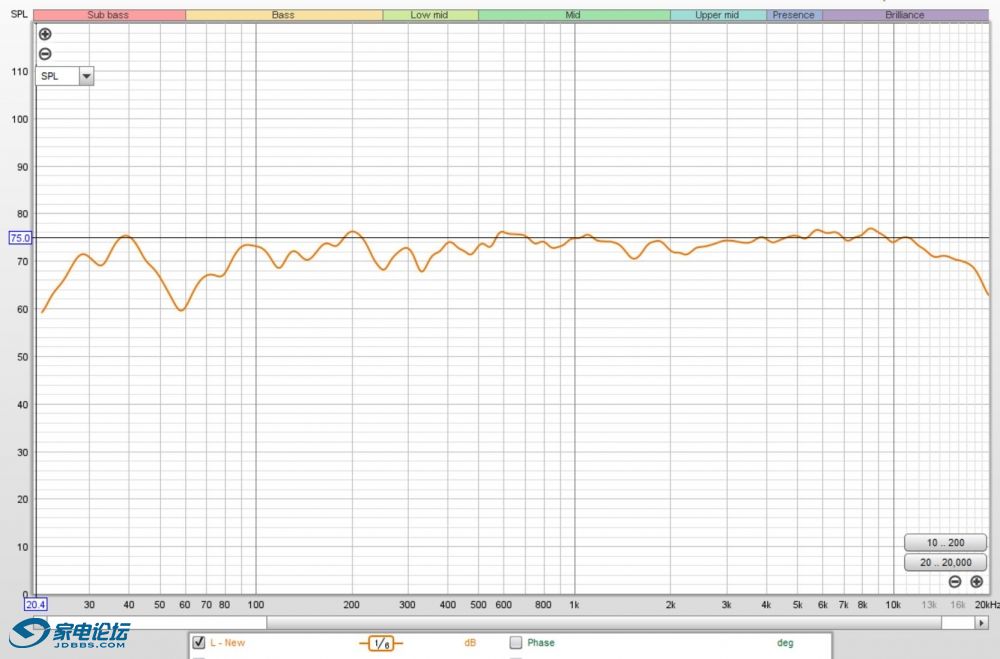Click the right arrow of horizontal scrollbar
Image resolution: width=1000 pixels, height=659 pixels.
pos(981,622)
